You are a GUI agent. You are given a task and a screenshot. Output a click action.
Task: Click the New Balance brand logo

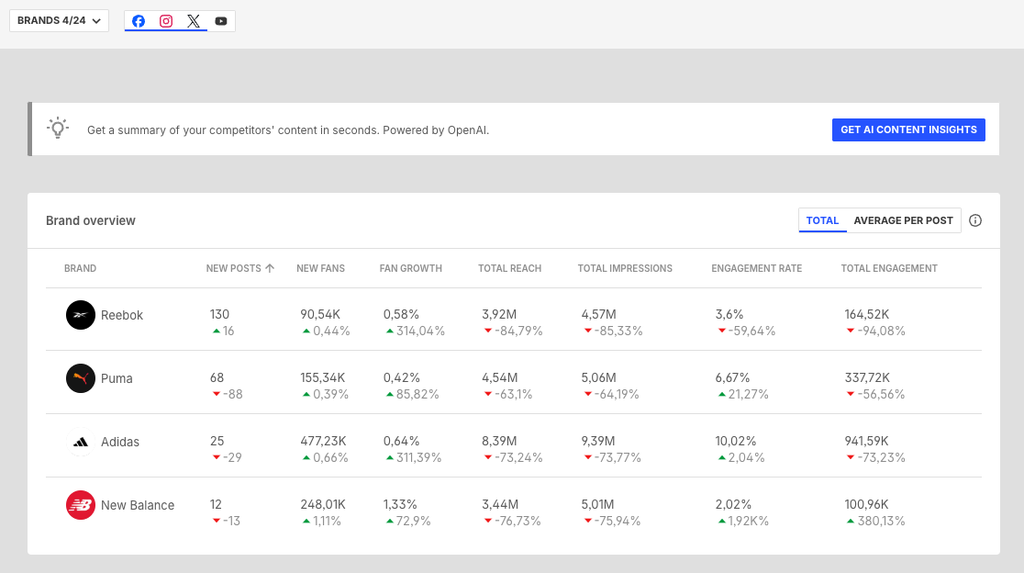click(80, 505)
